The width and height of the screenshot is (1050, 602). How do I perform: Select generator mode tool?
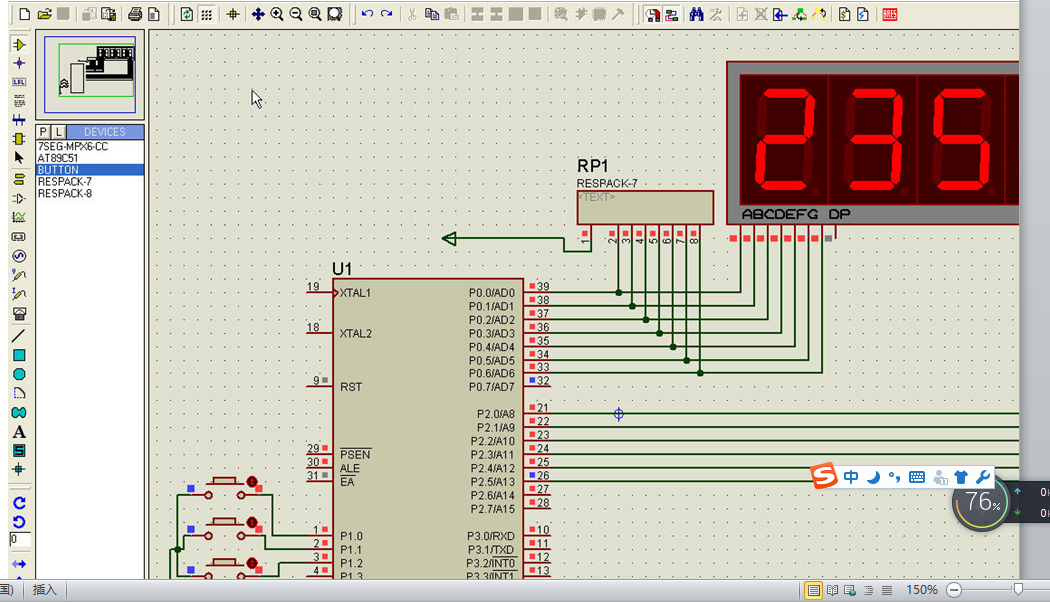click(x=19, y=256)
